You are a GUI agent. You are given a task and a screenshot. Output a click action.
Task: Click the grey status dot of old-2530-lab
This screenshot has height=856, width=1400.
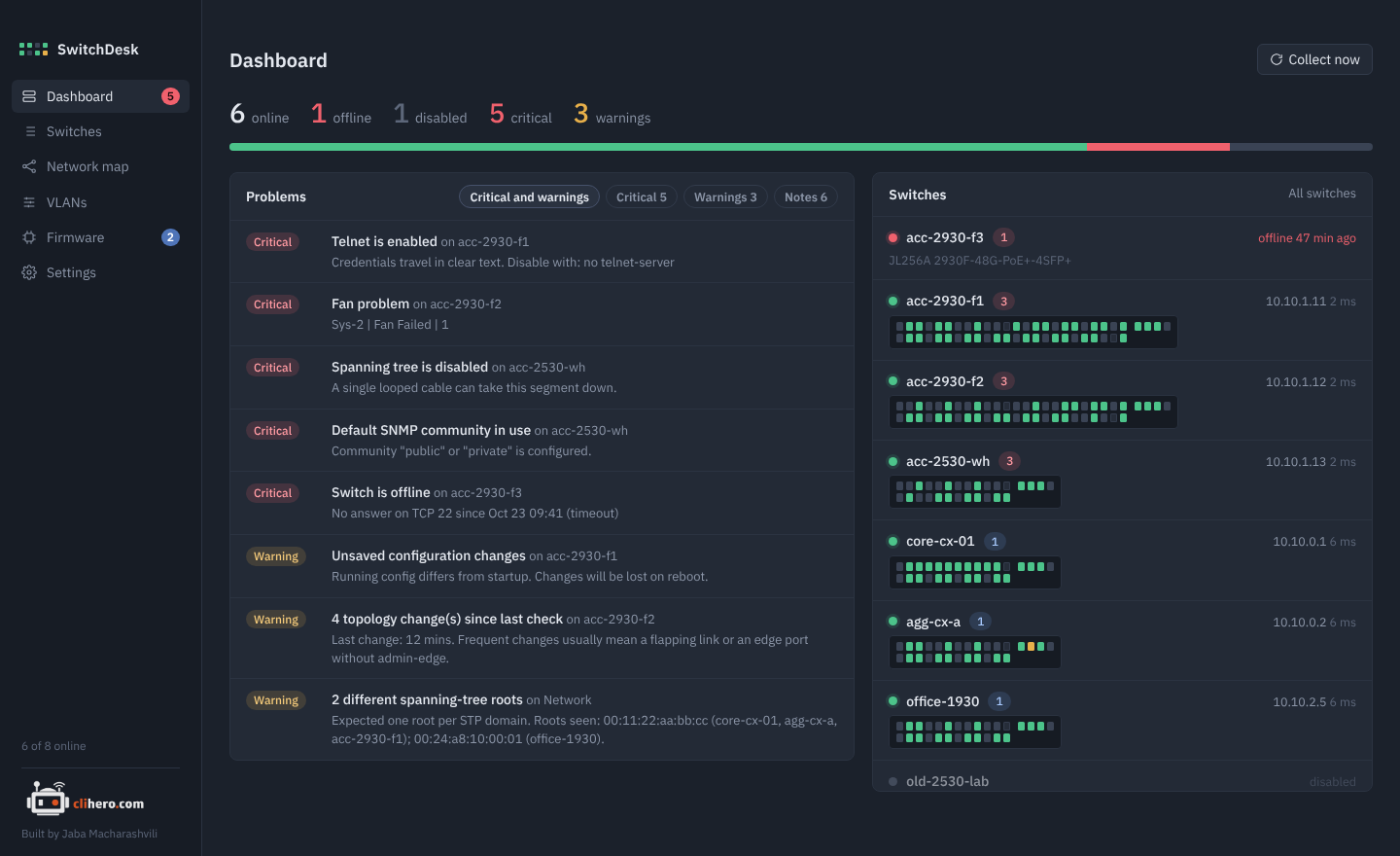pos(892,781)
